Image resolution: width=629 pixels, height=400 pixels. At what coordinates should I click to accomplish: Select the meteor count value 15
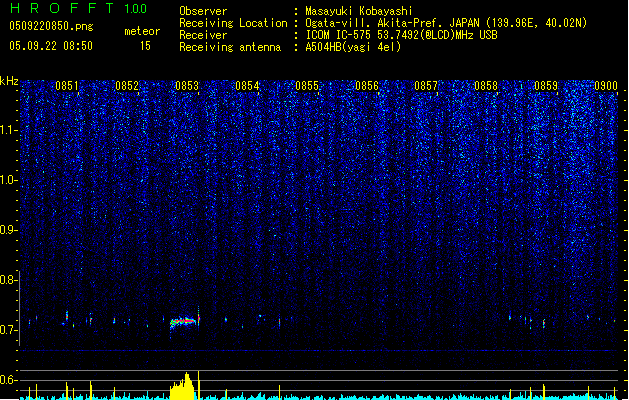tap(145, 46)
